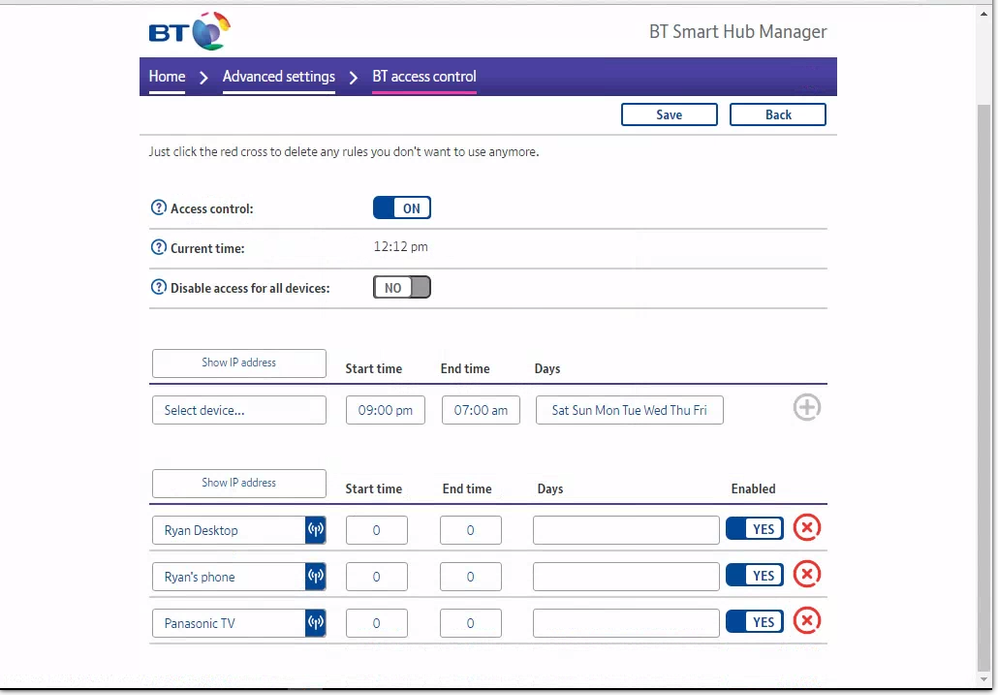Viewport: 998px width, 695px height.
Task: Click wireless icon beside Ryan Desktop
Action: tap(316, 530)
